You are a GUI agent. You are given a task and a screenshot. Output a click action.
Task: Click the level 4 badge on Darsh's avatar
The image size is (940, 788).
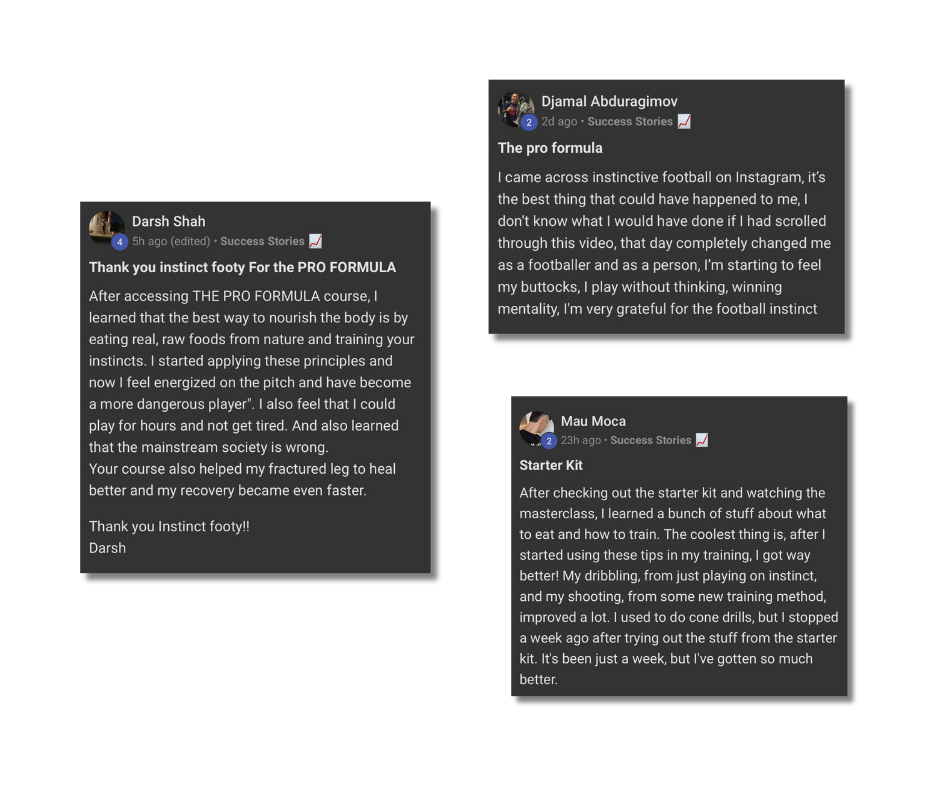[x=119, y=242]
